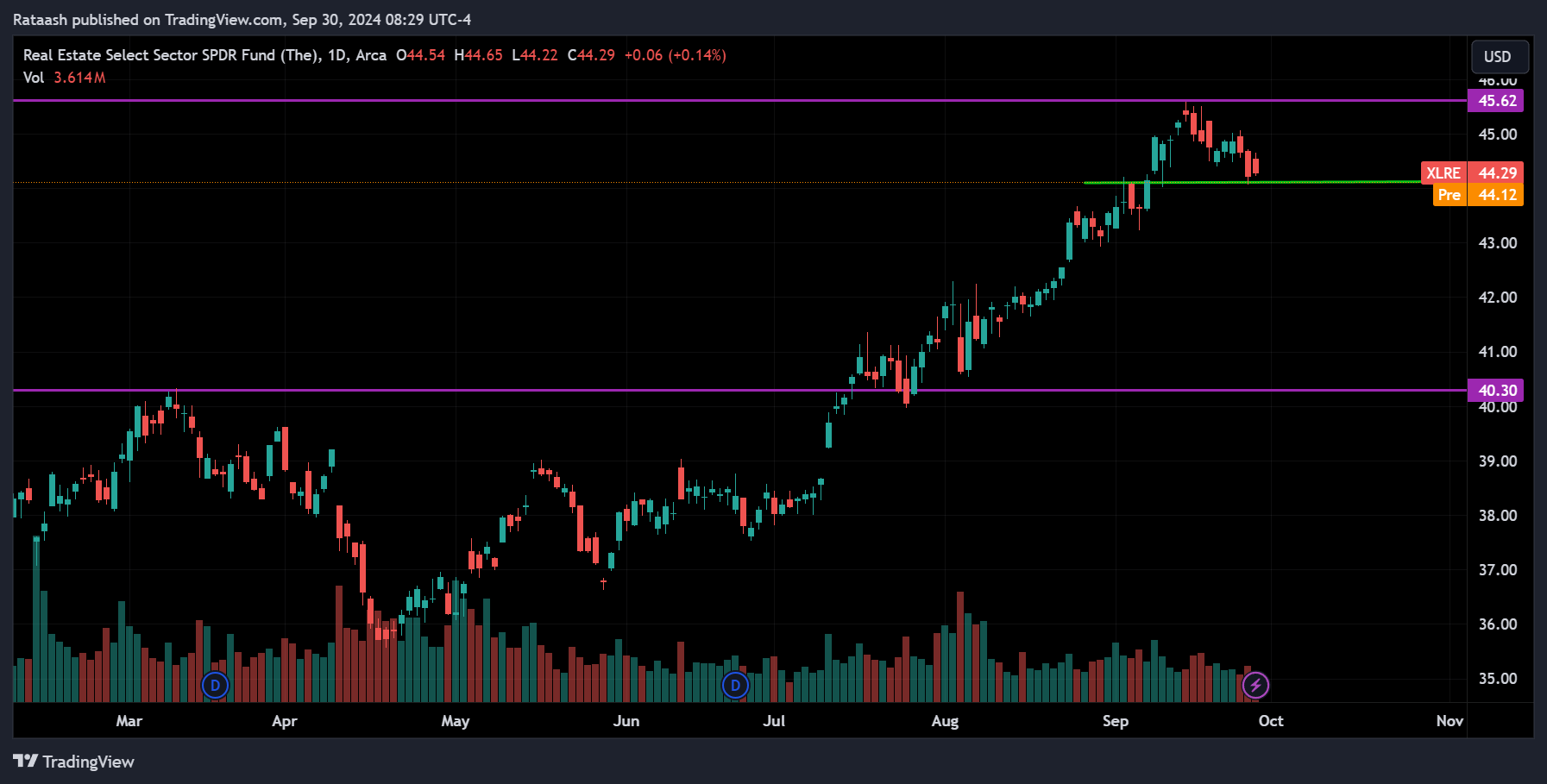This screenshot has width=1547, height=784.
Task: Click the Pre 44.12 pre-market label
Action: point(1479,195)
